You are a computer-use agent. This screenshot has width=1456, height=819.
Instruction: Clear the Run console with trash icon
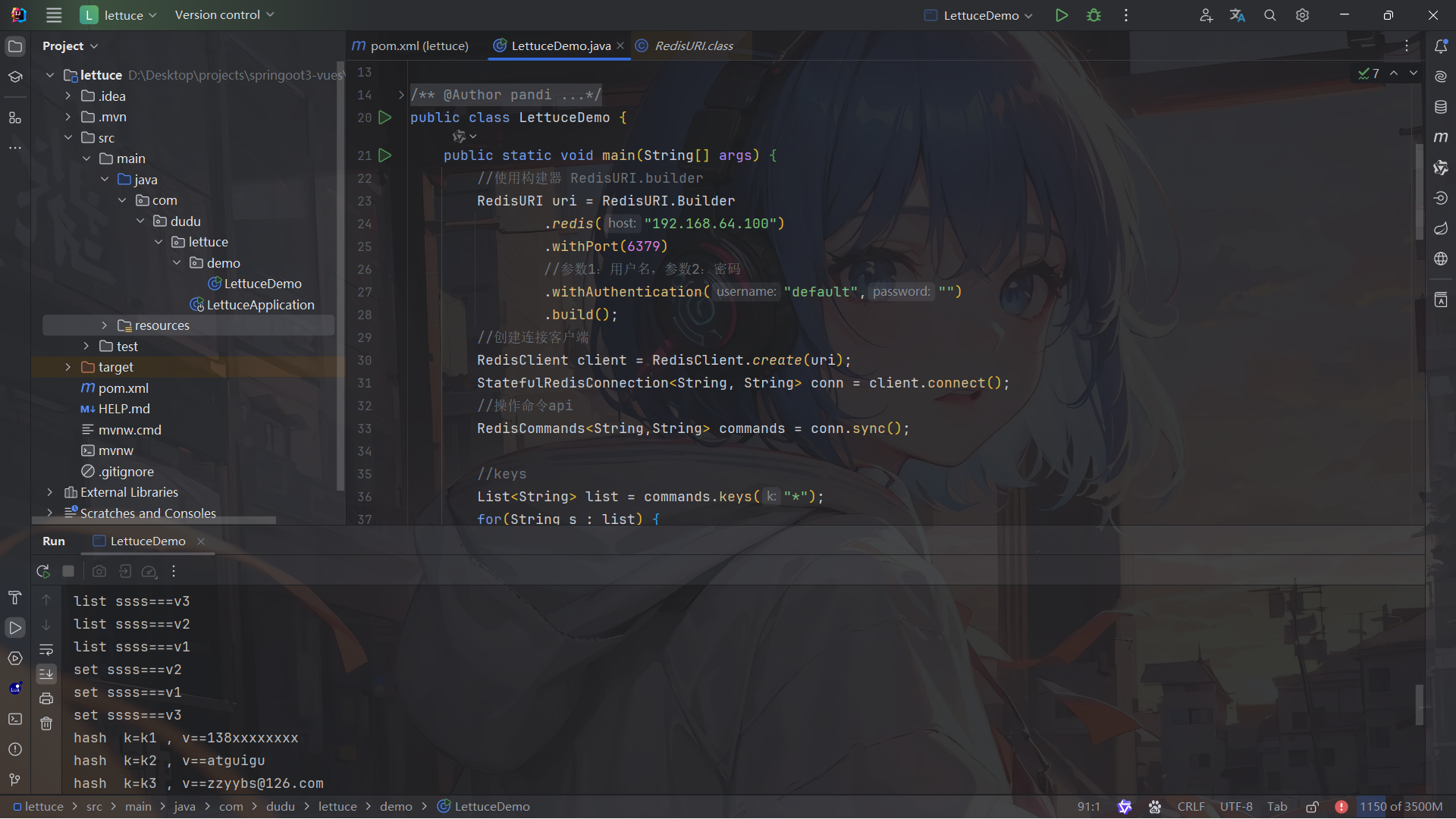tap(46, 723)
